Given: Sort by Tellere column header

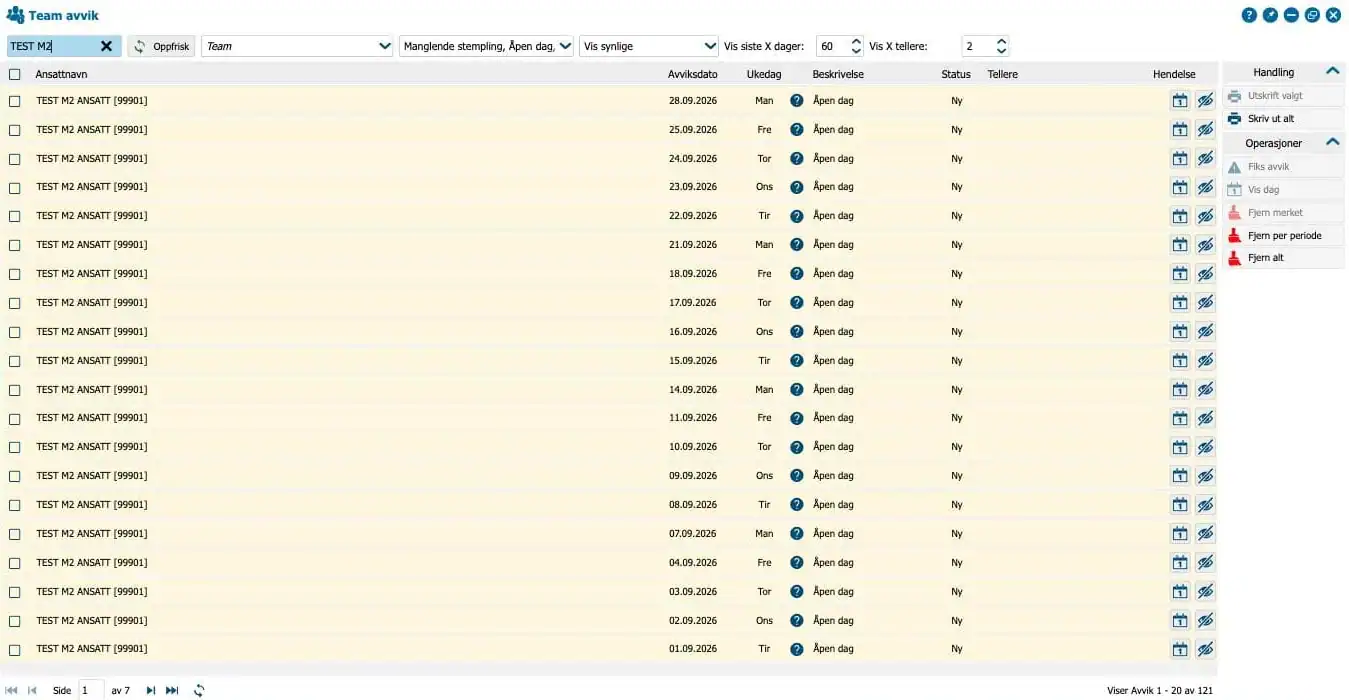Looking at the screenshot, I should point(1002,74).
